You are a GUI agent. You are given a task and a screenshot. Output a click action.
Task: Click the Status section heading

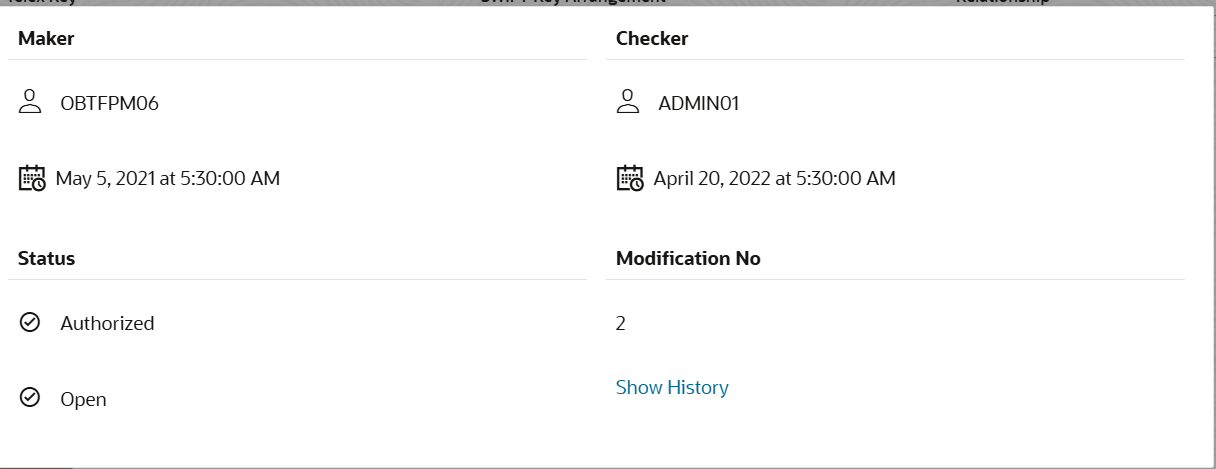click(46, 258)
